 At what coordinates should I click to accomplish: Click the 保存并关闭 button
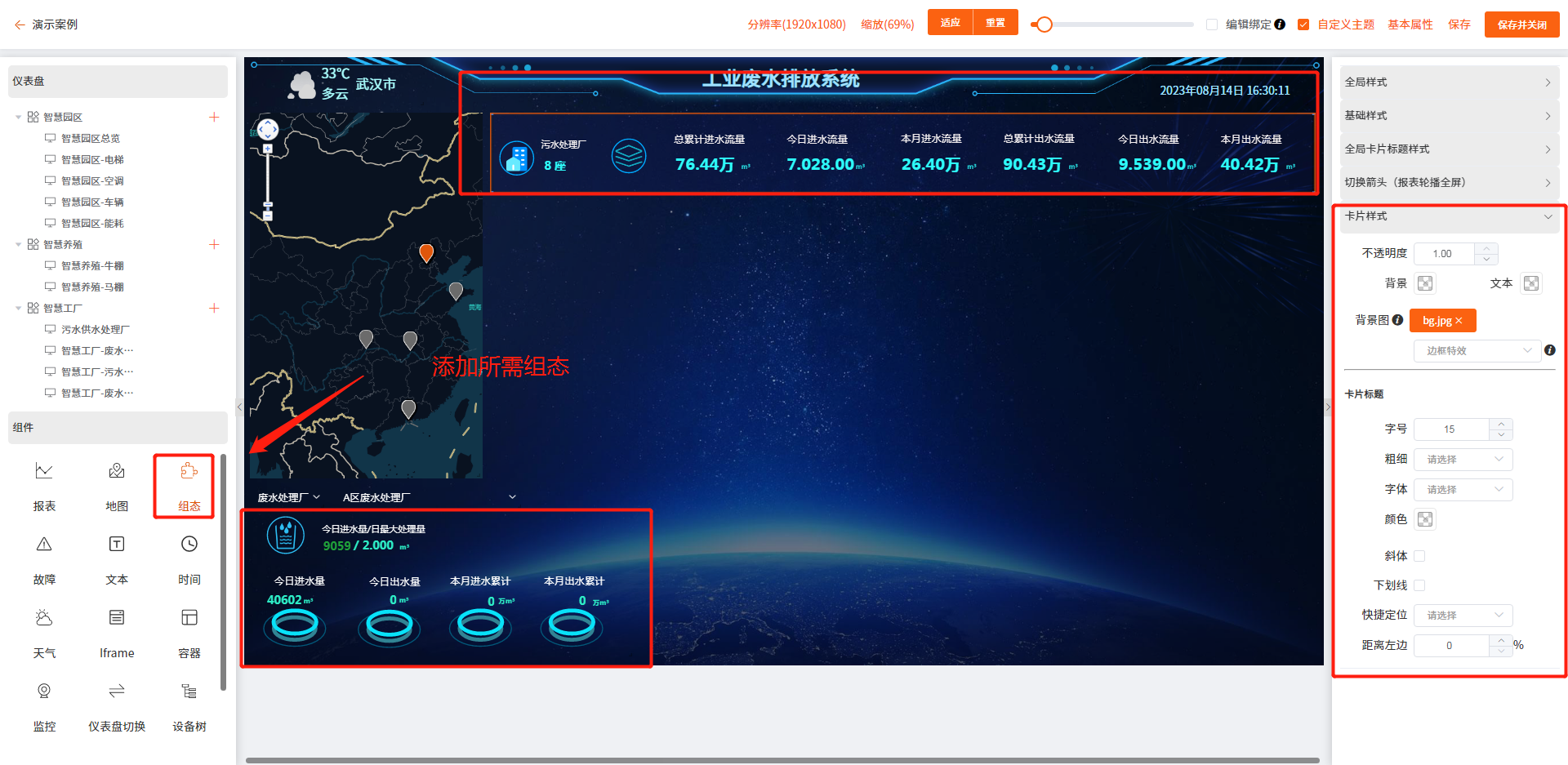pyautogui.click(x=1522, y=24)
